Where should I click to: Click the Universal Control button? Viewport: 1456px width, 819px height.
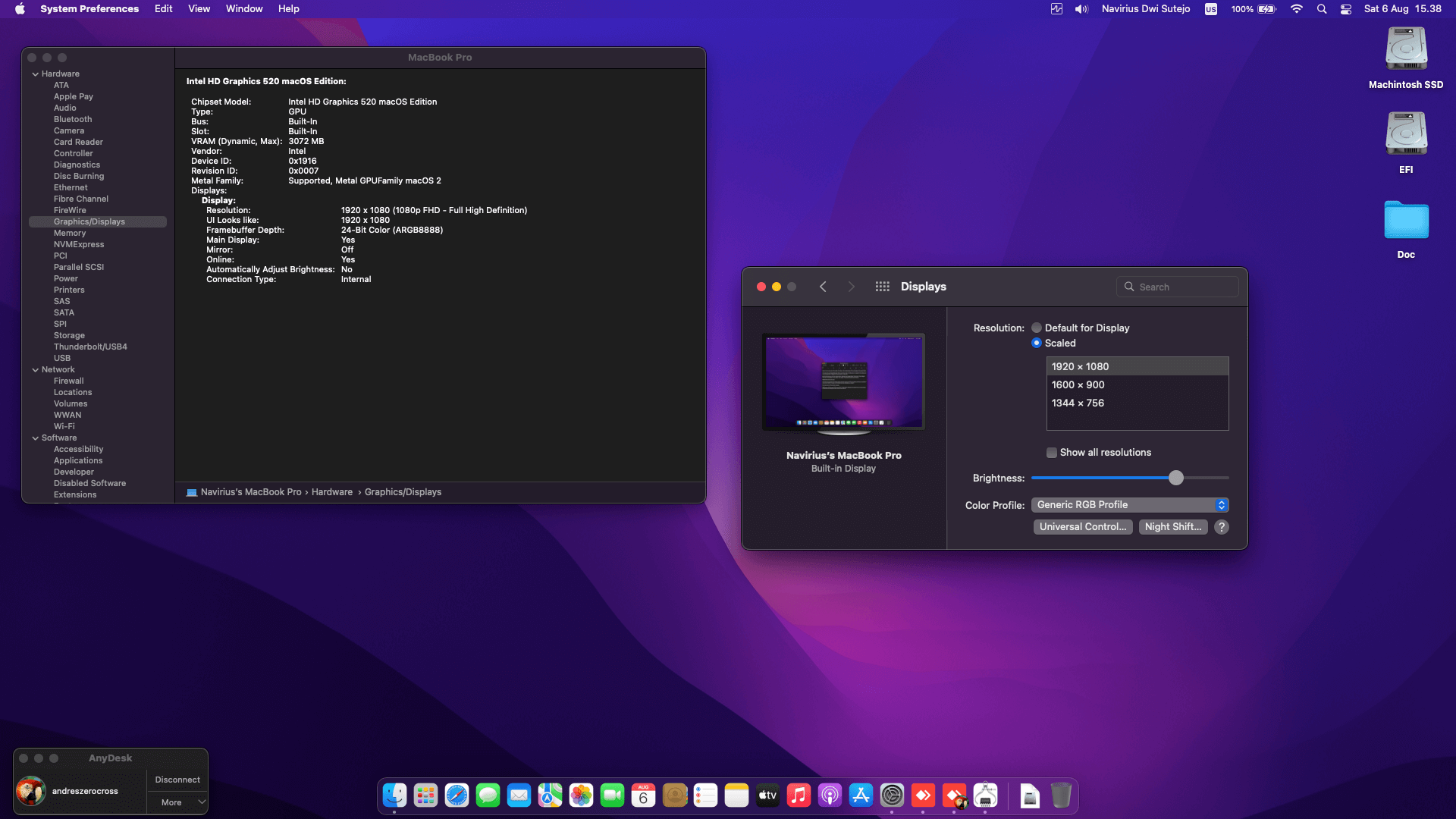click(1082, 527)
